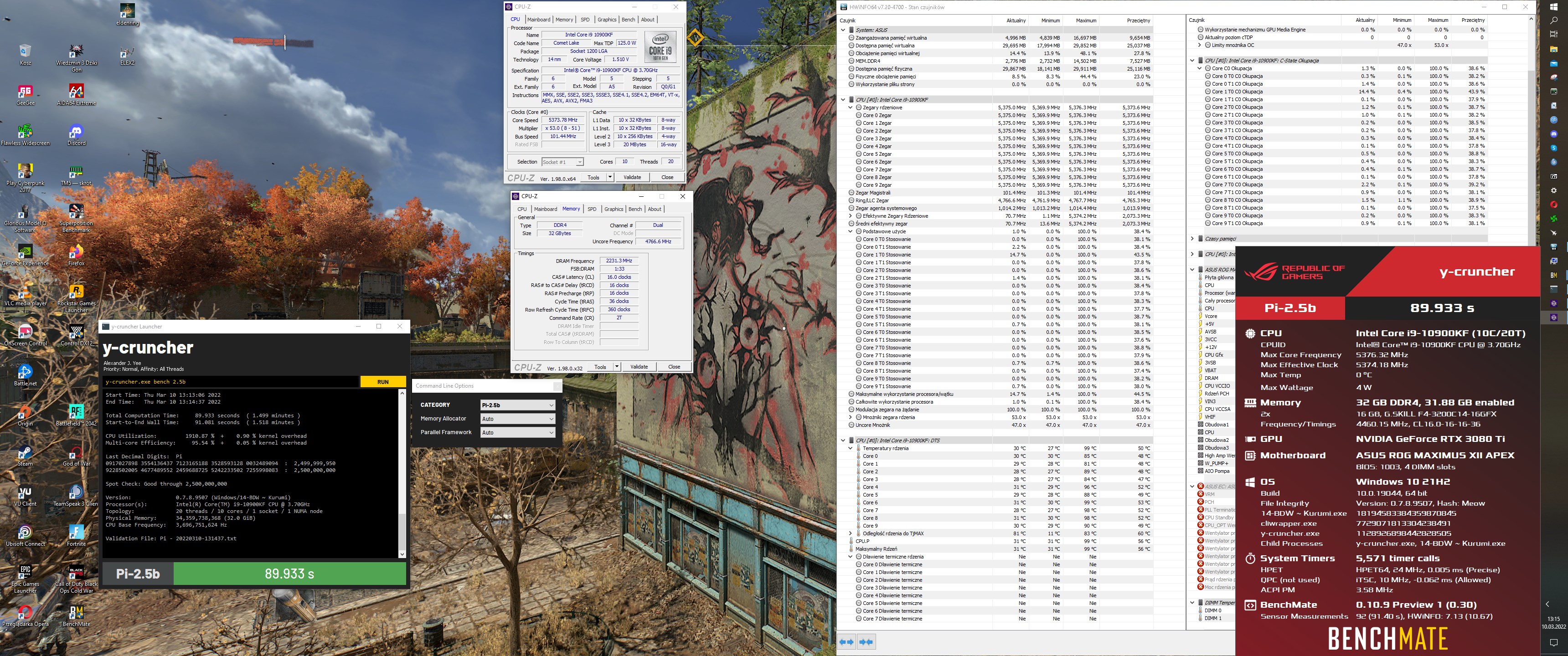This screenshot has height=656, width=1568.
Task: Switch to SPD tab in CPU-Z memory window
Action: pyautogui.click(x=592, y=210)
